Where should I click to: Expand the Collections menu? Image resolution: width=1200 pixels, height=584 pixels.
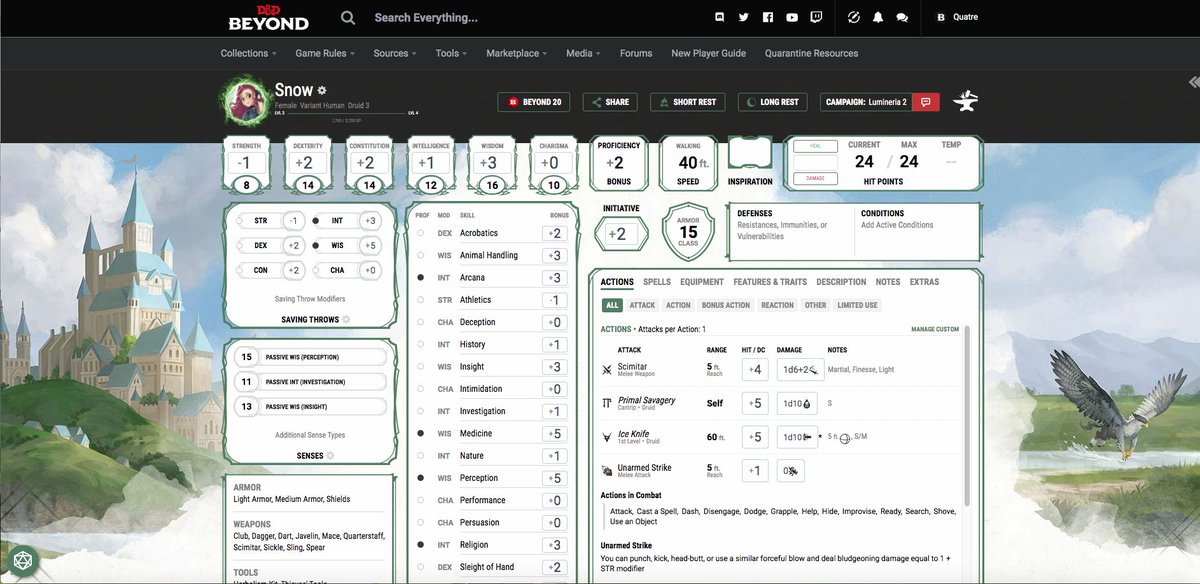pos(248,53)
